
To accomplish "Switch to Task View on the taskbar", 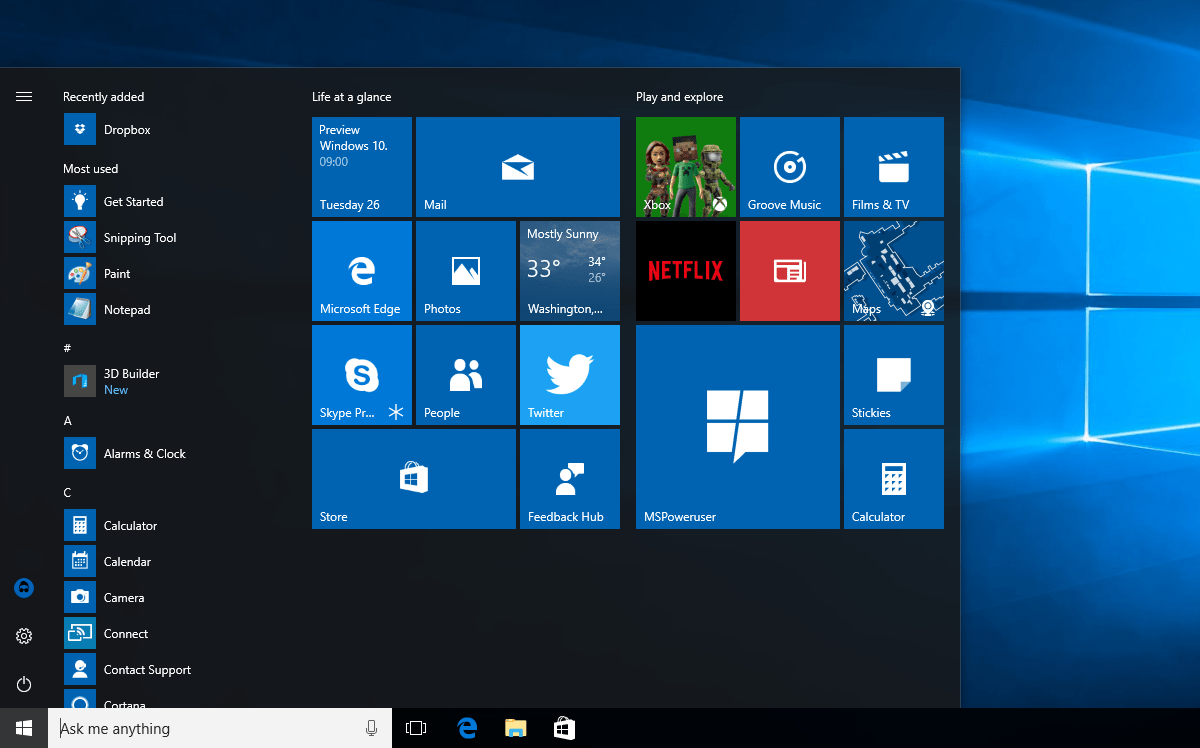I will coord(415,728).
